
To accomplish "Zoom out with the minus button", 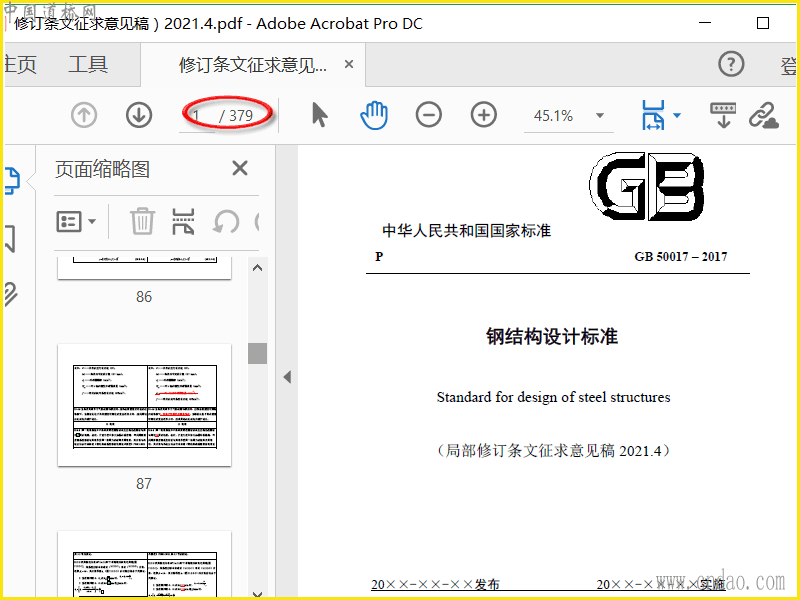I will click(x=429, y=115).
